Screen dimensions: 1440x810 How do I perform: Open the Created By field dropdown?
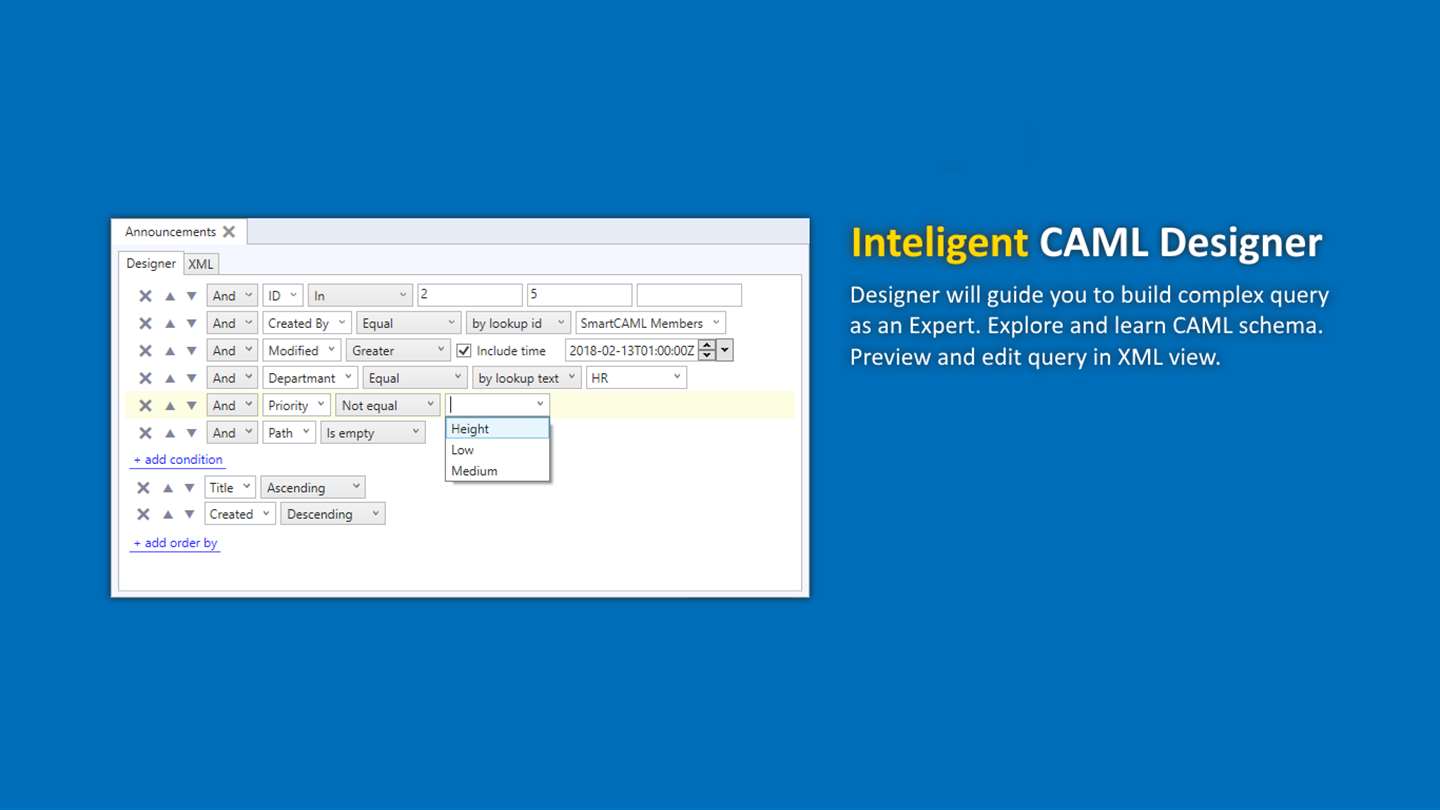coord(307,323)
